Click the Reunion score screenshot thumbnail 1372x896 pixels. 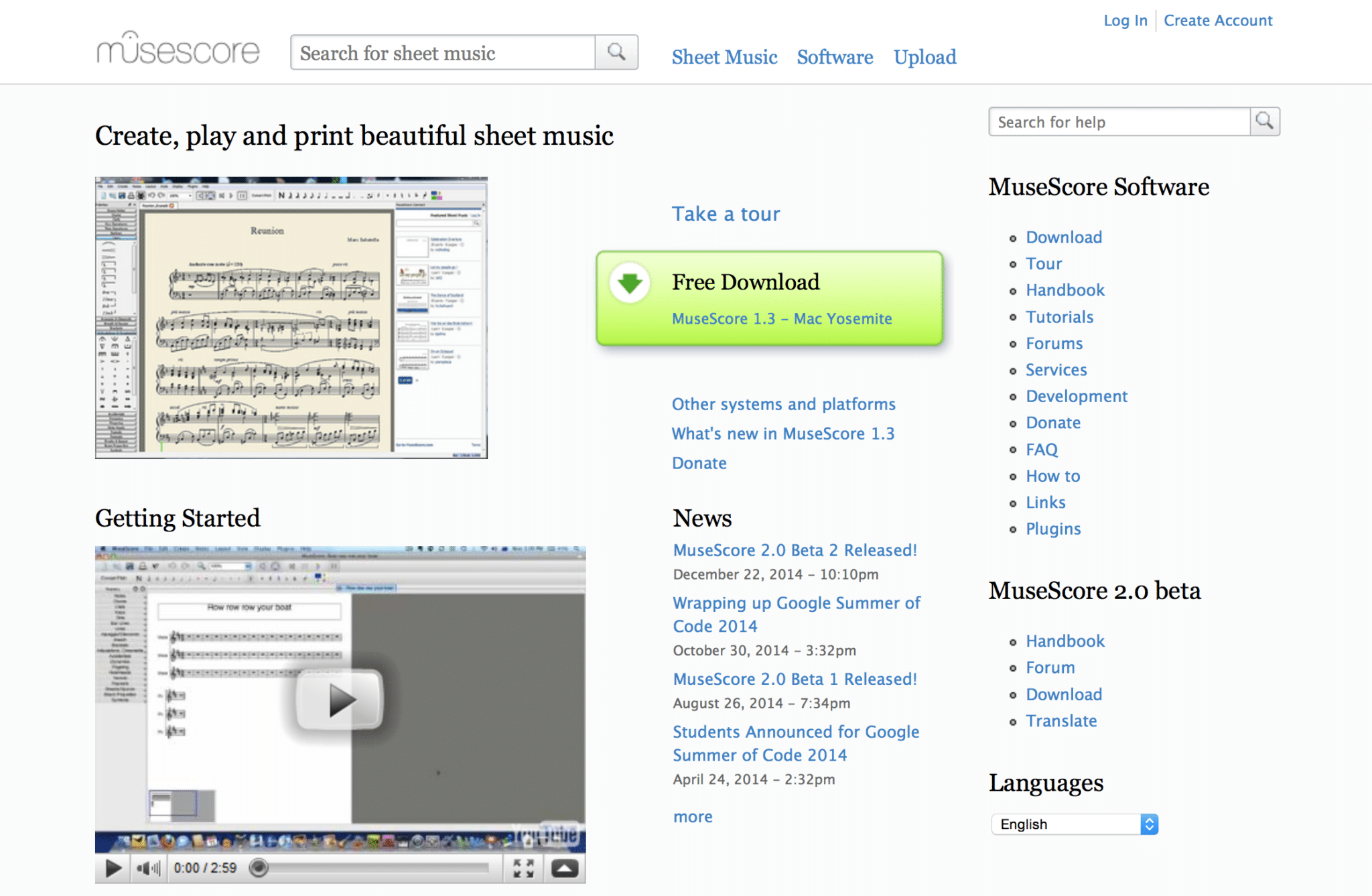point(291,318)
